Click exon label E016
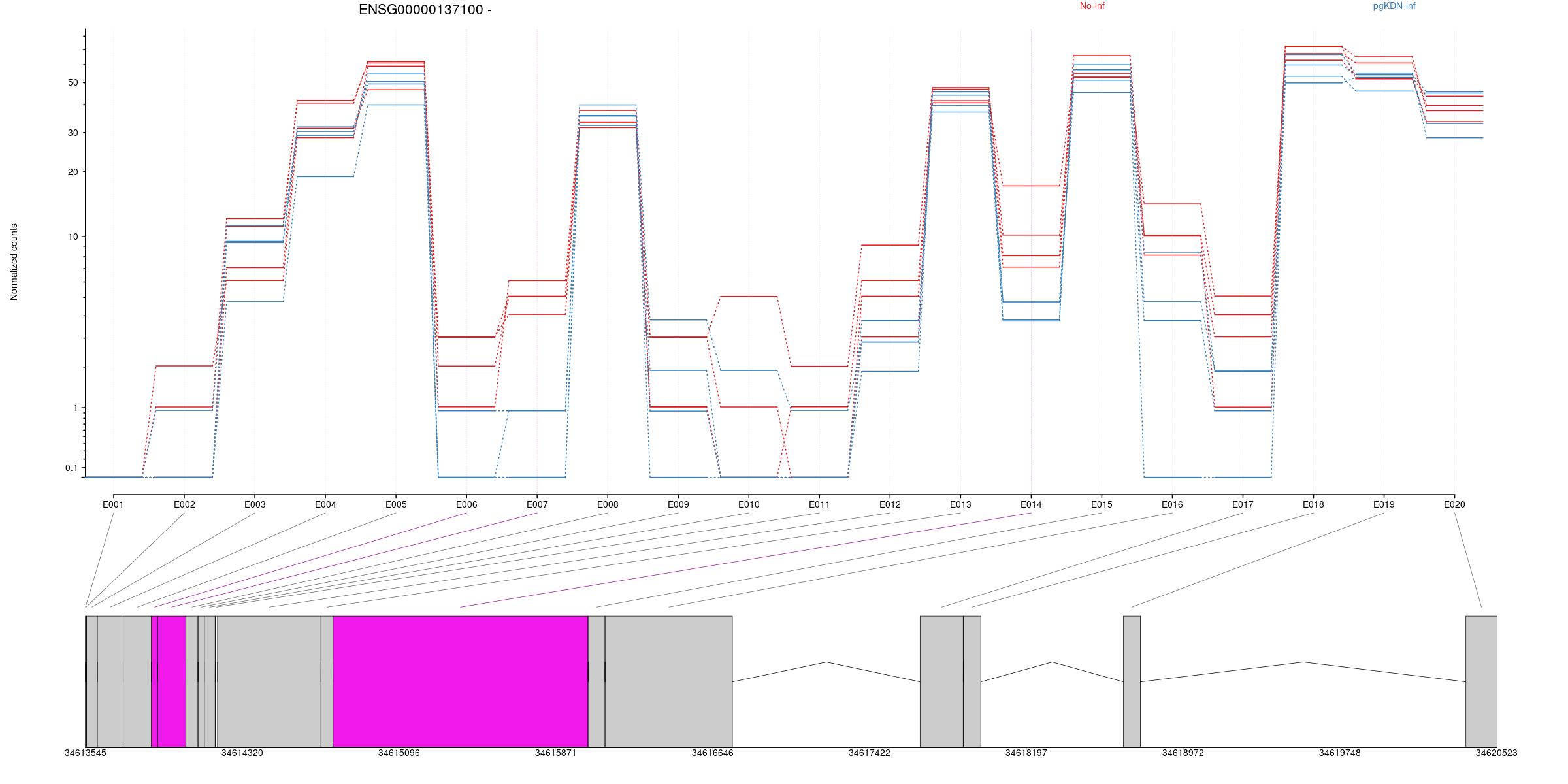 tap(1172, 504)
